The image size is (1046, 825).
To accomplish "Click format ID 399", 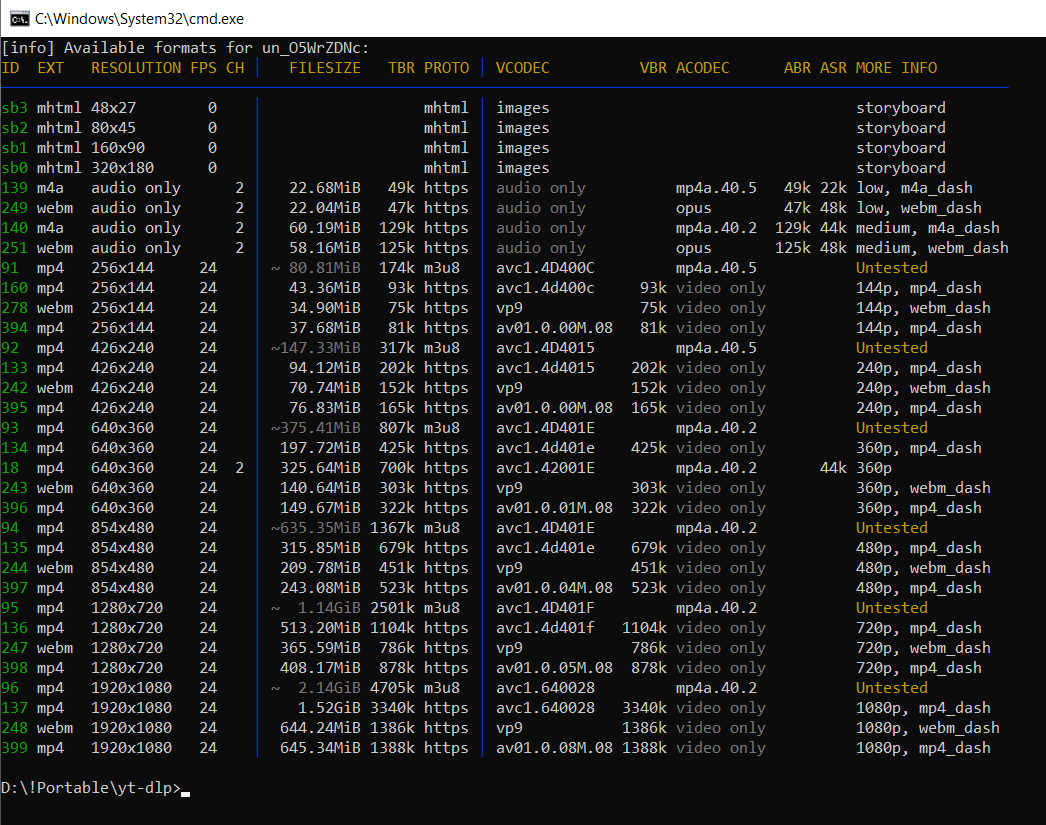I will point(15,748).
